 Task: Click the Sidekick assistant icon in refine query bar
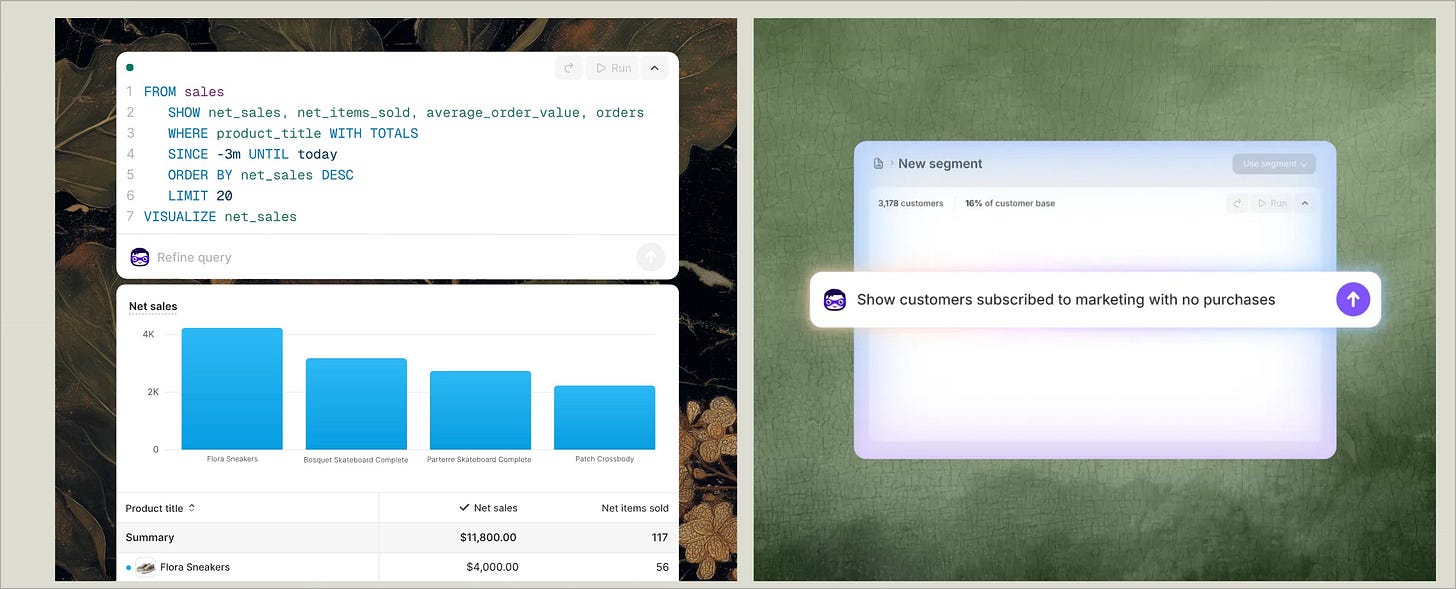[x=139, y=257]
